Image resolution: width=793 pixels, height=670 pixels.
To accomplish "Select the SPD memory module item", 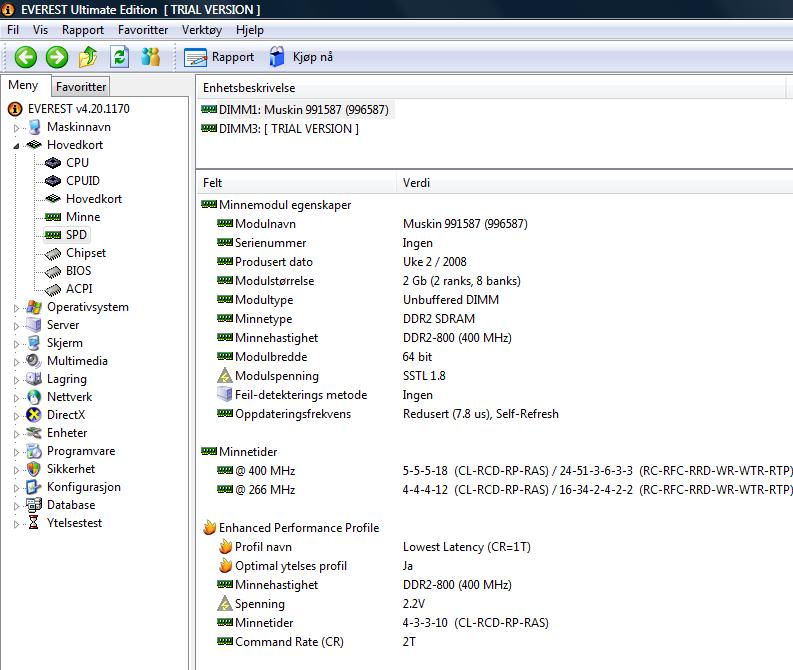I will [67, 235].
